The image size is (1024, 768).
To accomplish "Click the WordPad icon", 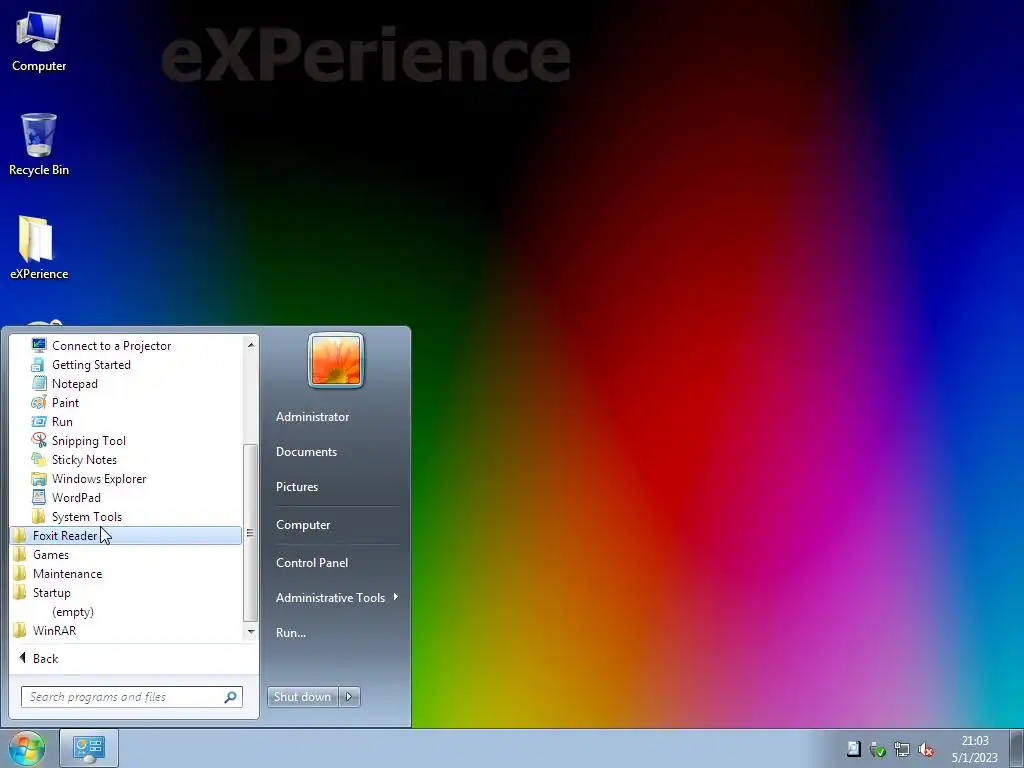I will click(x=39, y=497).
